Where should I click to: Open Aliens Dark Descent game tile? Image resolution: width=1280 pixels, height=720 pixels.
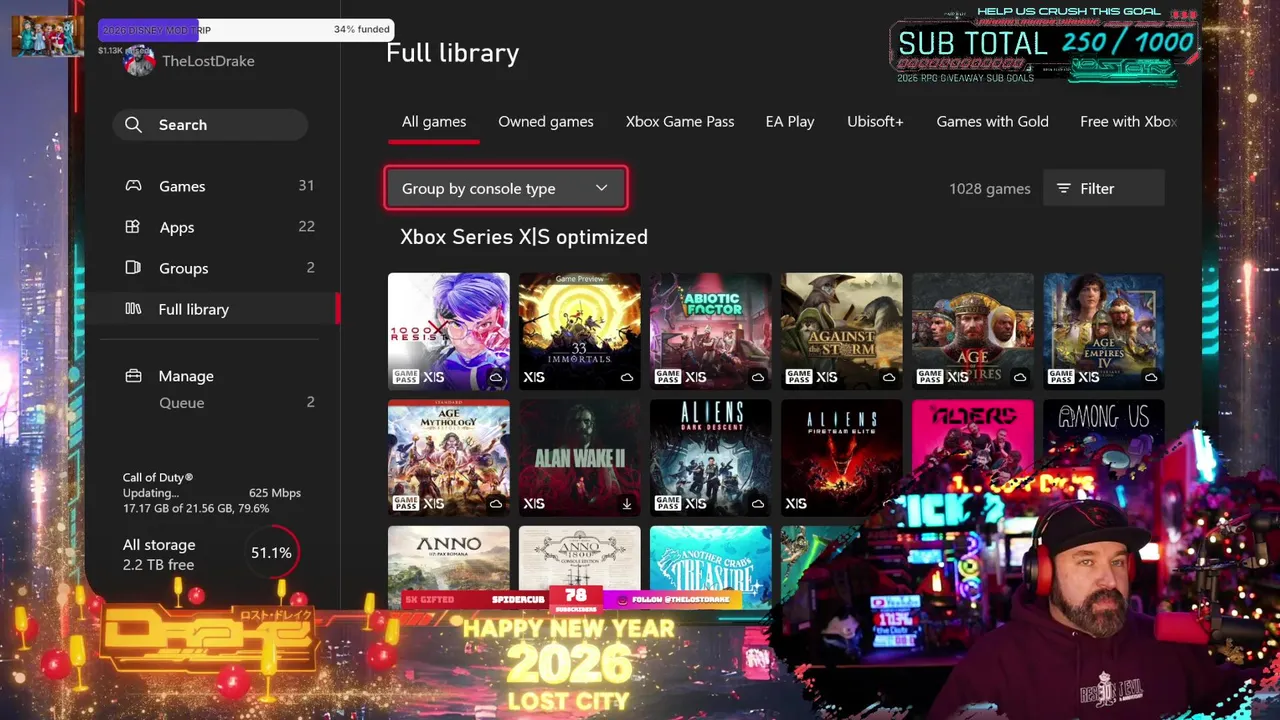[710, 458]
